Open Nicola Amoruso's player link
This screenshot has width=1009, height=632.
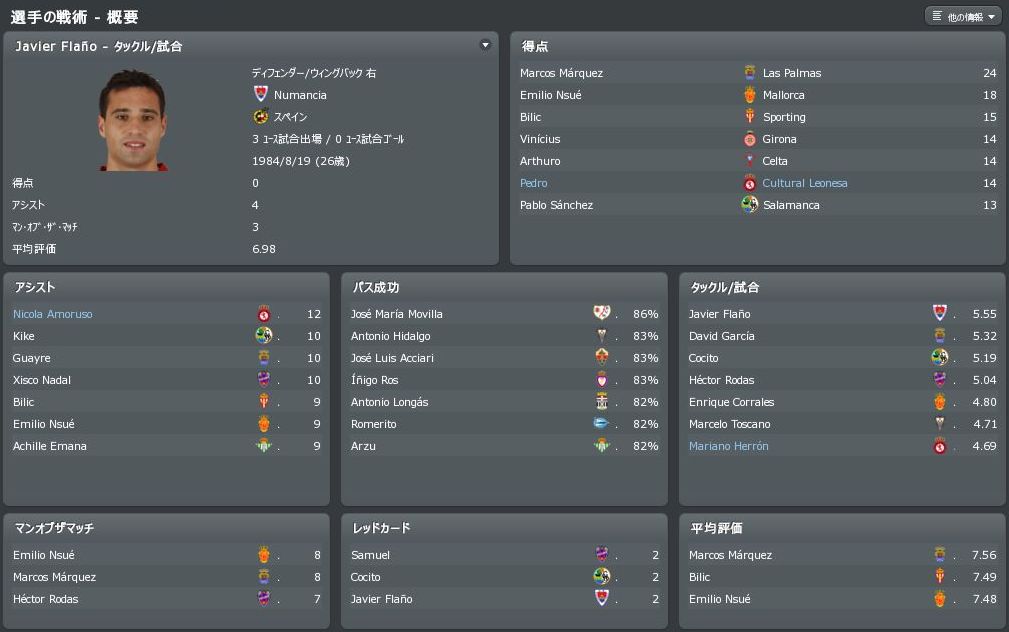coord(53,314)
